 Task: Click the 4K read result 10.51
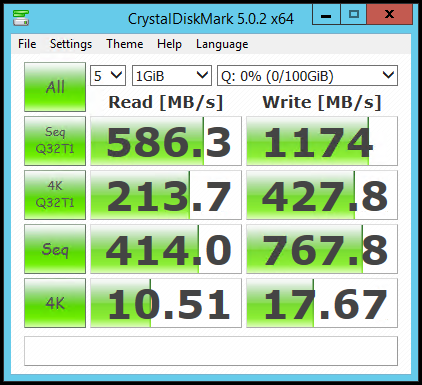(166, 303)
